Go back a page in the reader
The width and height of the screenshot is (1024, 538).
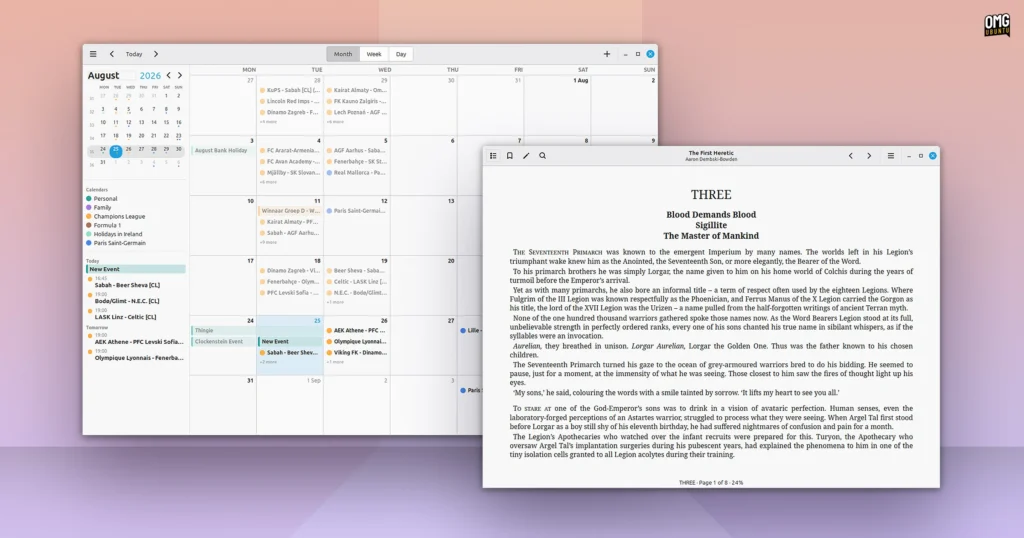[850, 156]
